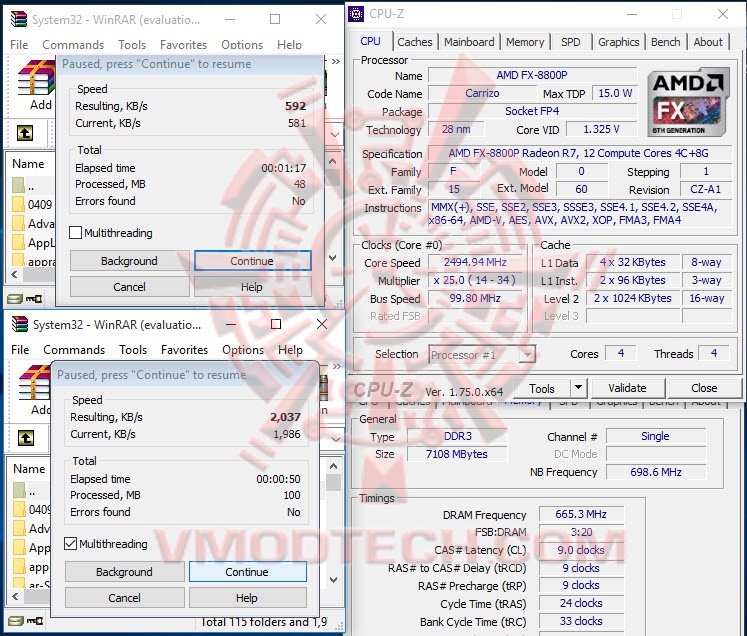The width and height of the screenshot is (747, 636).
Task: Cancel the bottom WinRAR operation
Action: point(124,597)
